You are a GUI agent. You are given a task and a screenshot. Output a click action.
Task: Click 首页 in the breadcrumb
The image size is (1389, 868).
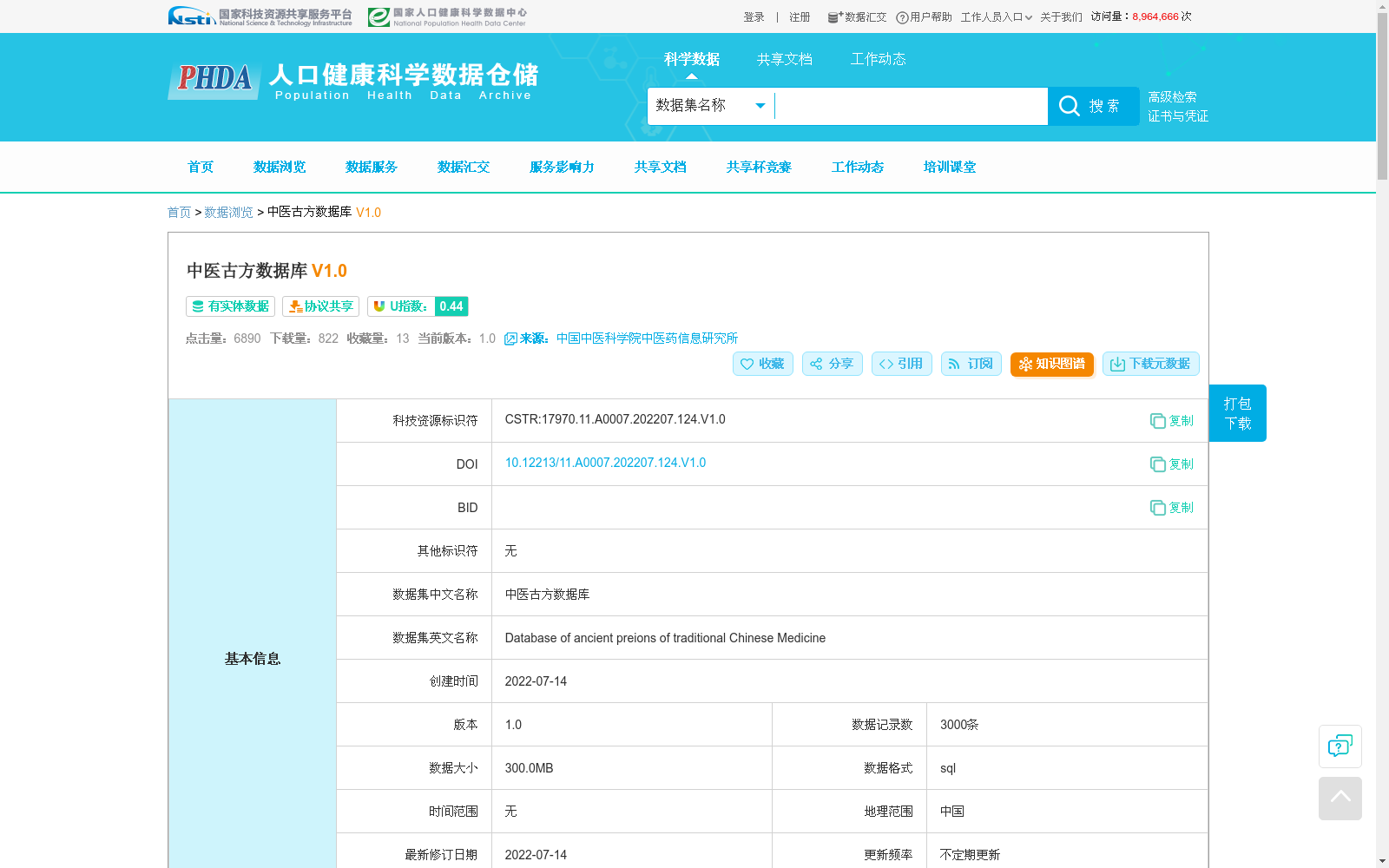click(x=179, y=213)
